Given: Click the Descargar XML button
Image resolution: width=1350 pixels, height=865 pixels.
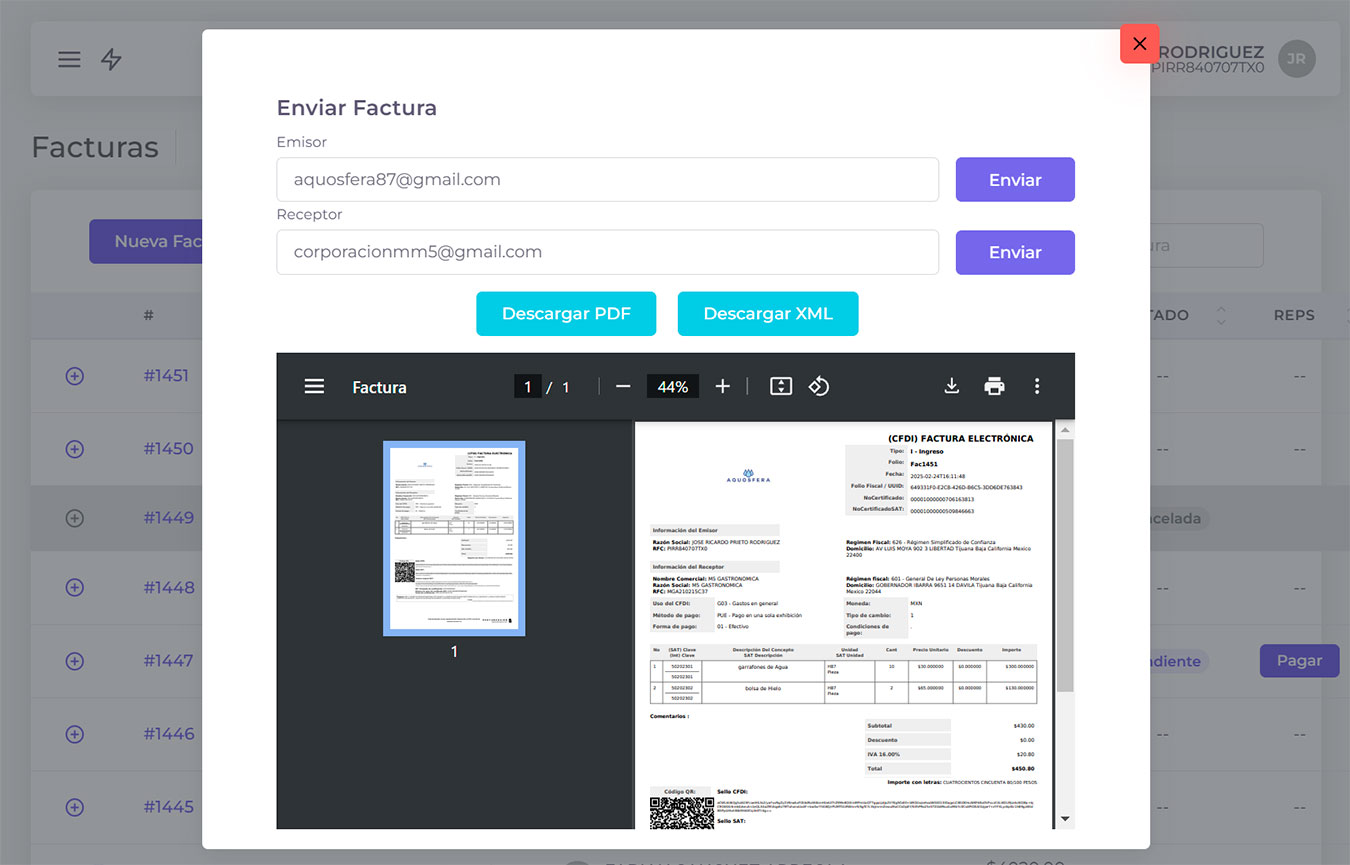Looking at the screenshot, I should pos(767,314).
